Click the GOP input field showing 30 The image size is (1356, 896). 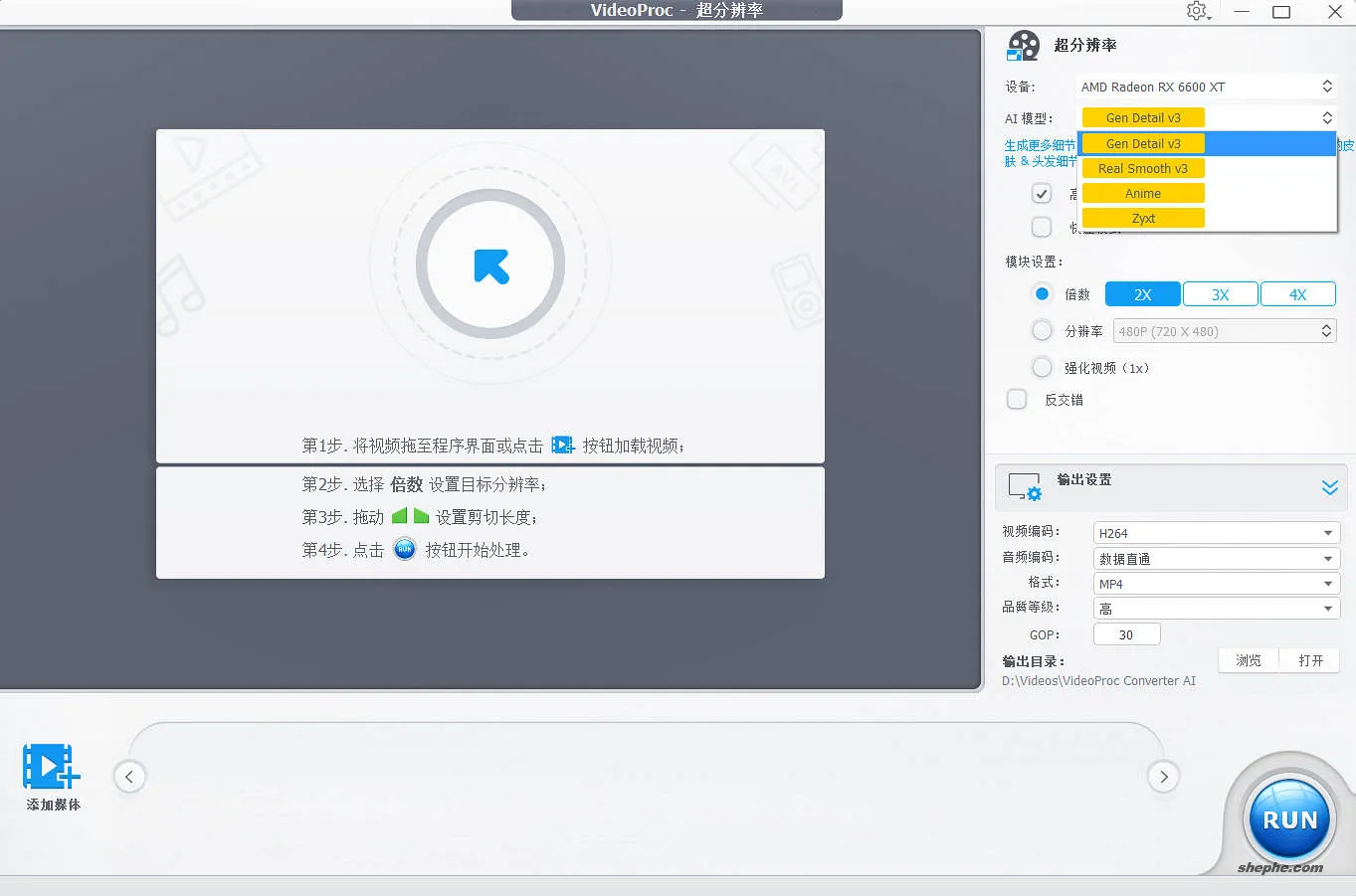coord(1127,634)
